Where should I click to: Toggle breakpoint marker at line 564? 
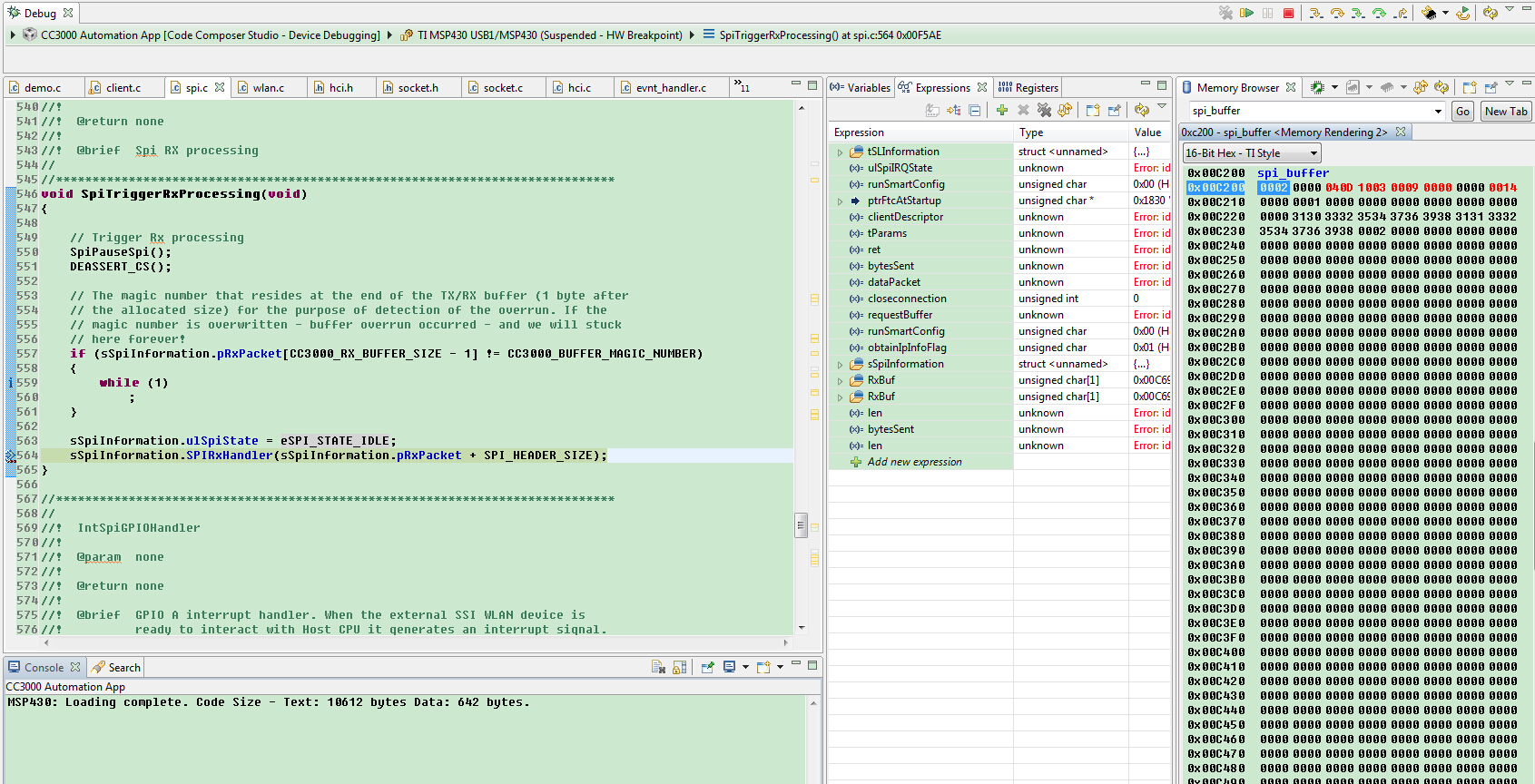point(10,456)
